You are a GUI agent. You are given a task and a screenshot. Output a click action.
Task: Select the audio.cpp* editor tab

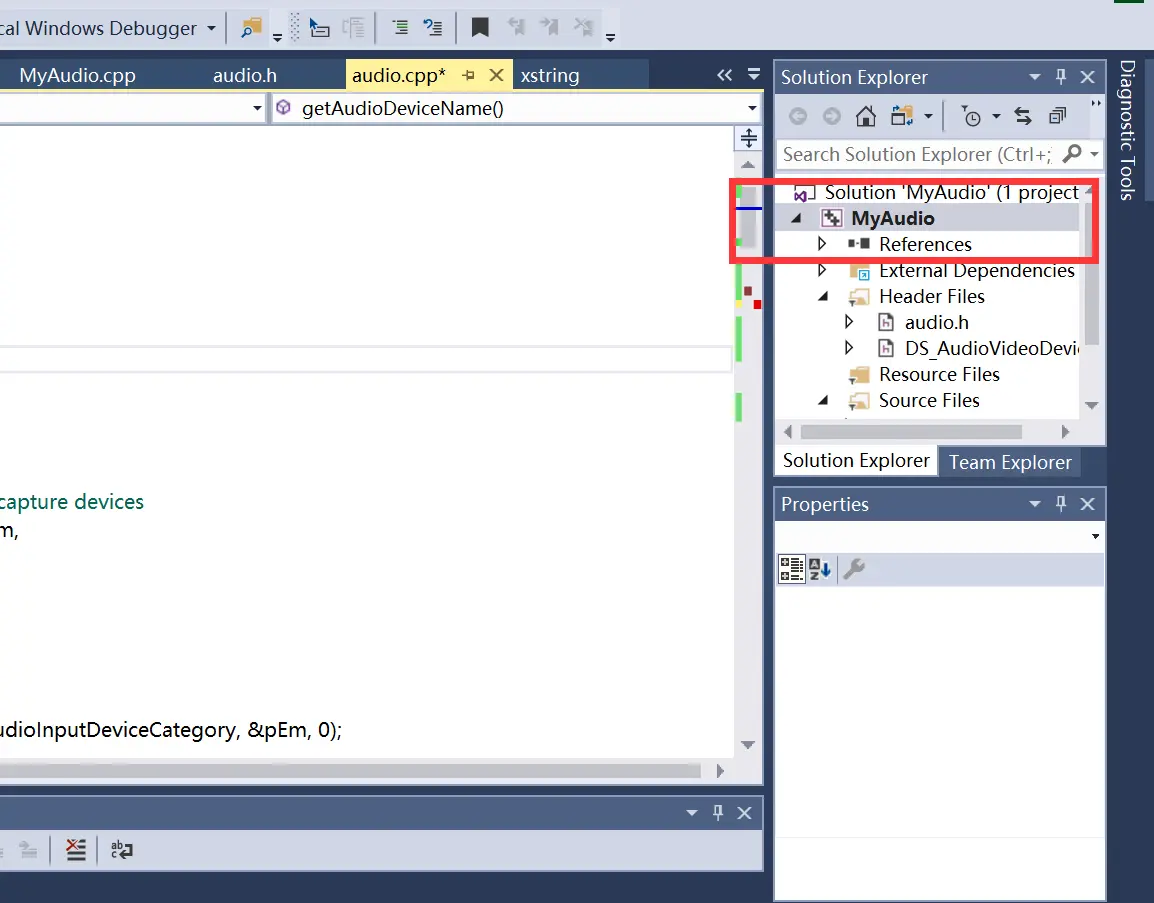pos(399,75)
